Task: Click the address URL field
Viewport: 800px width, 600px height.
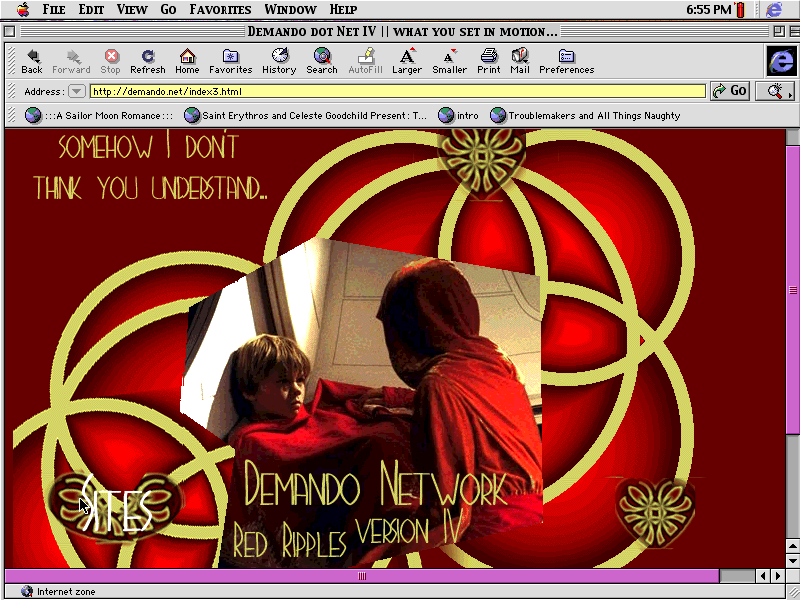Action: pos(397,91)
